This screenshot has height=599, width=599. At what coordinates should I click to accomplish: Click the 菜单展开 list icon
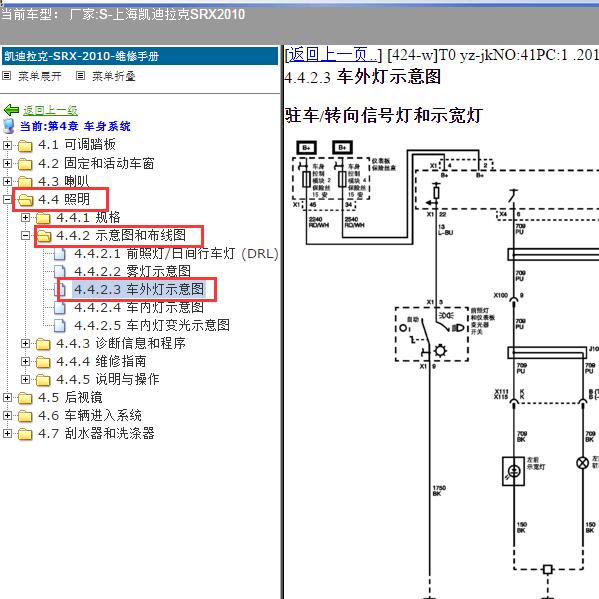(6, 76)
